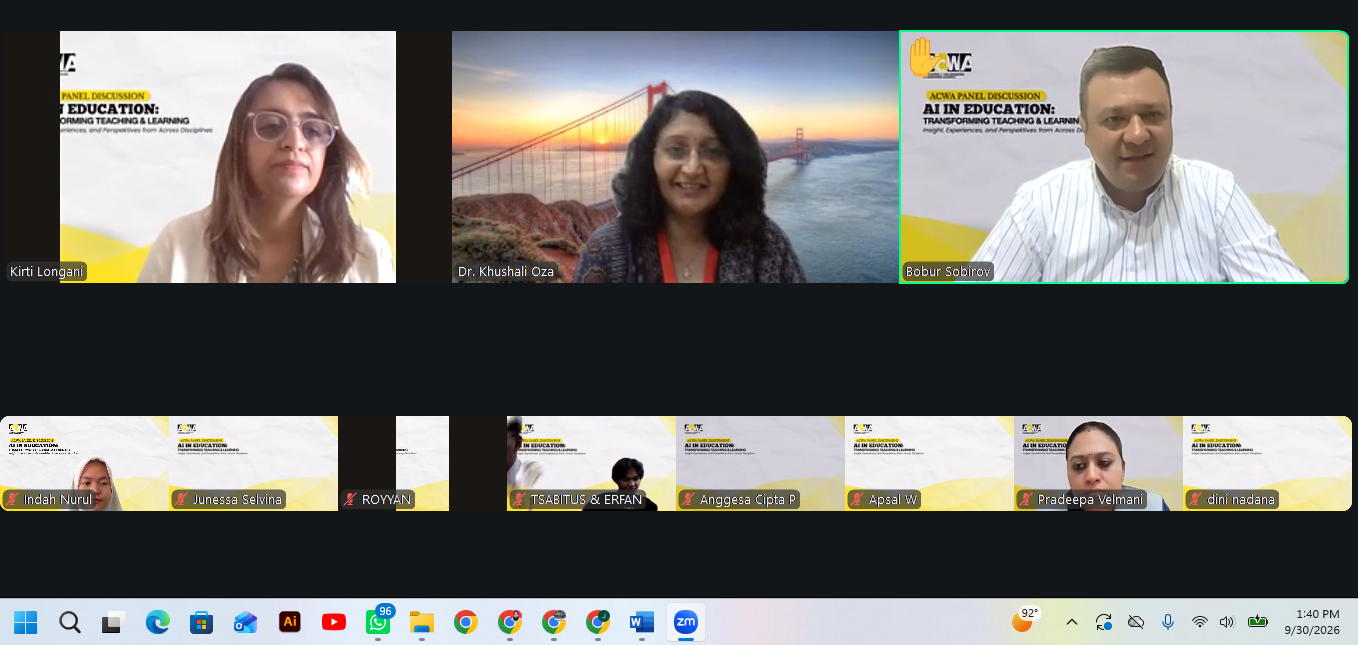Open Outlook from the taskbar
Image resolution: width=1358 pixels, height=645 pixels.
(x=245, y=622)
